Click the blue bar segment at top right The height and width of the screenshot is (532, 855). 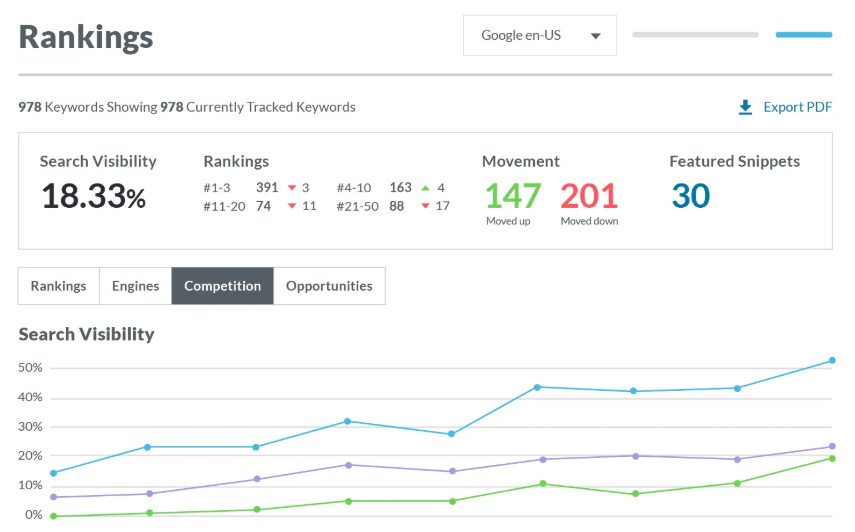[803, 35]
